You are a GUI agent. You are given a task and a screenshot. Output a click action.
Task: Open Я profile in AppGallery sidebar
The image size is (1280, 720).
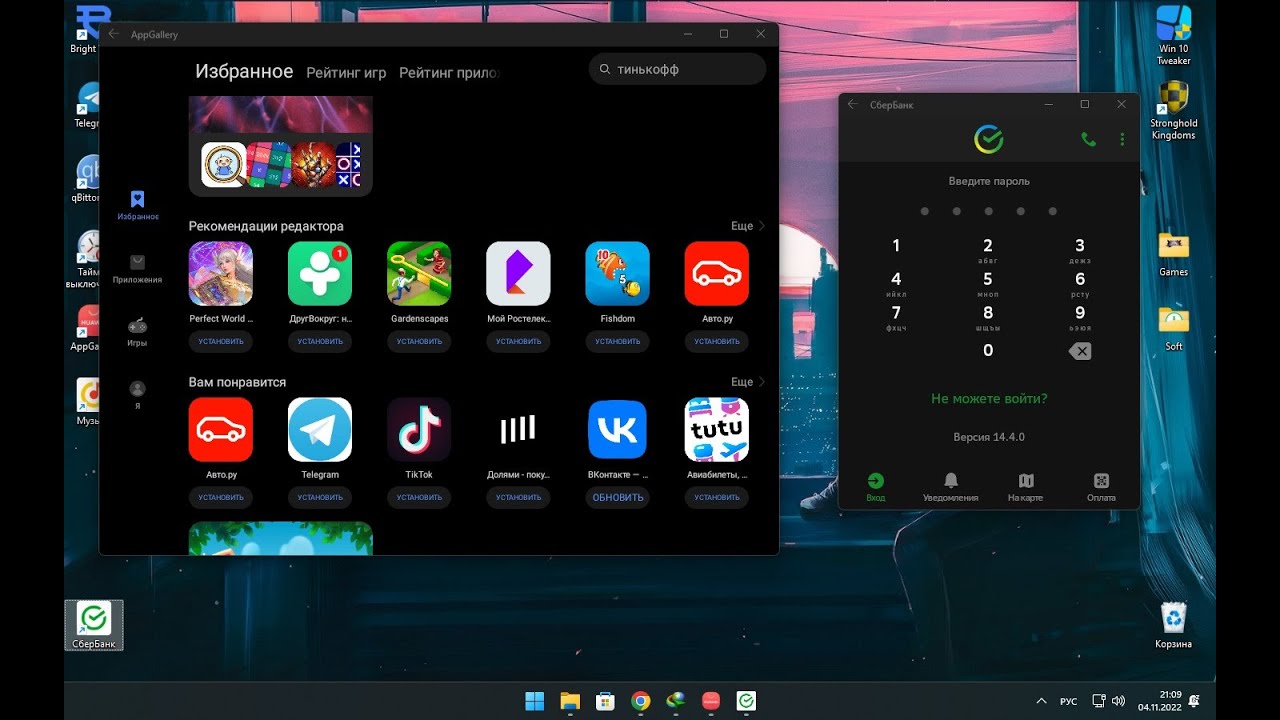(138, 395)
